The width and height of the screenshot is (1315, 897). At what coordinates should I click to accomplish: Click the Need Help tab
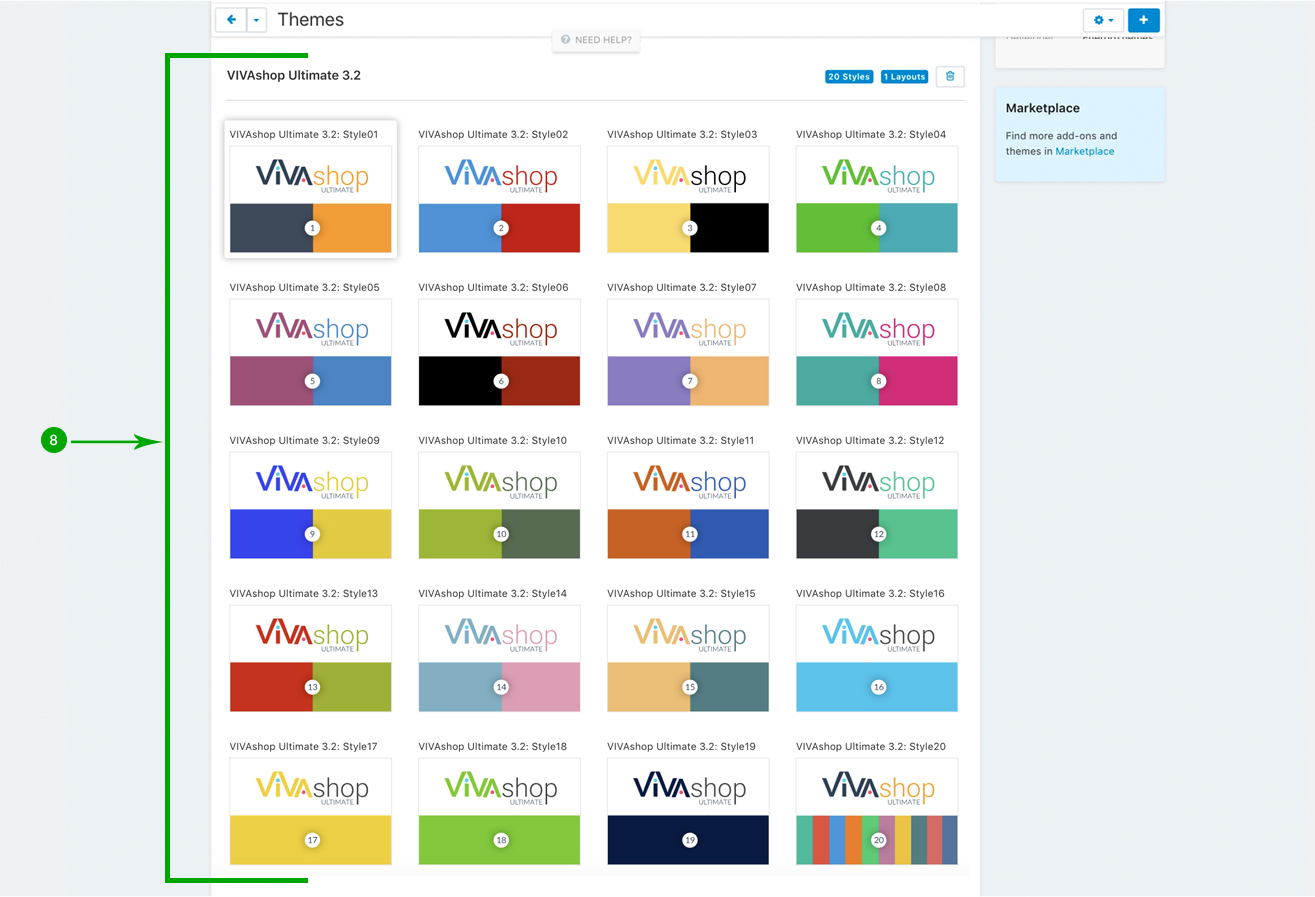pyautogui.click(x=597, y=40)
